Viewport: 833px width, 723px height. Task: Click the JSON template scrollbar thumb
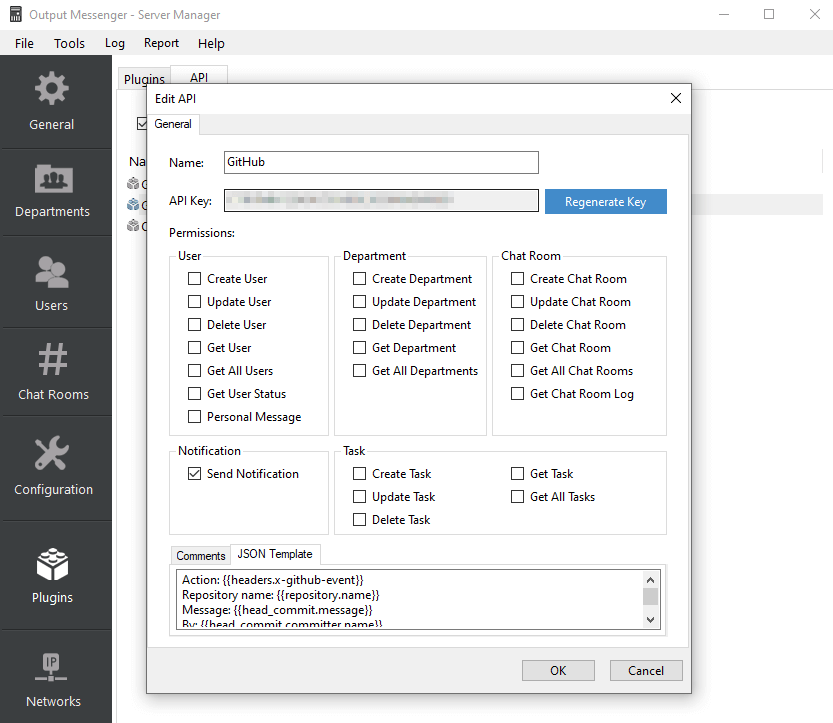pos(651,596)
